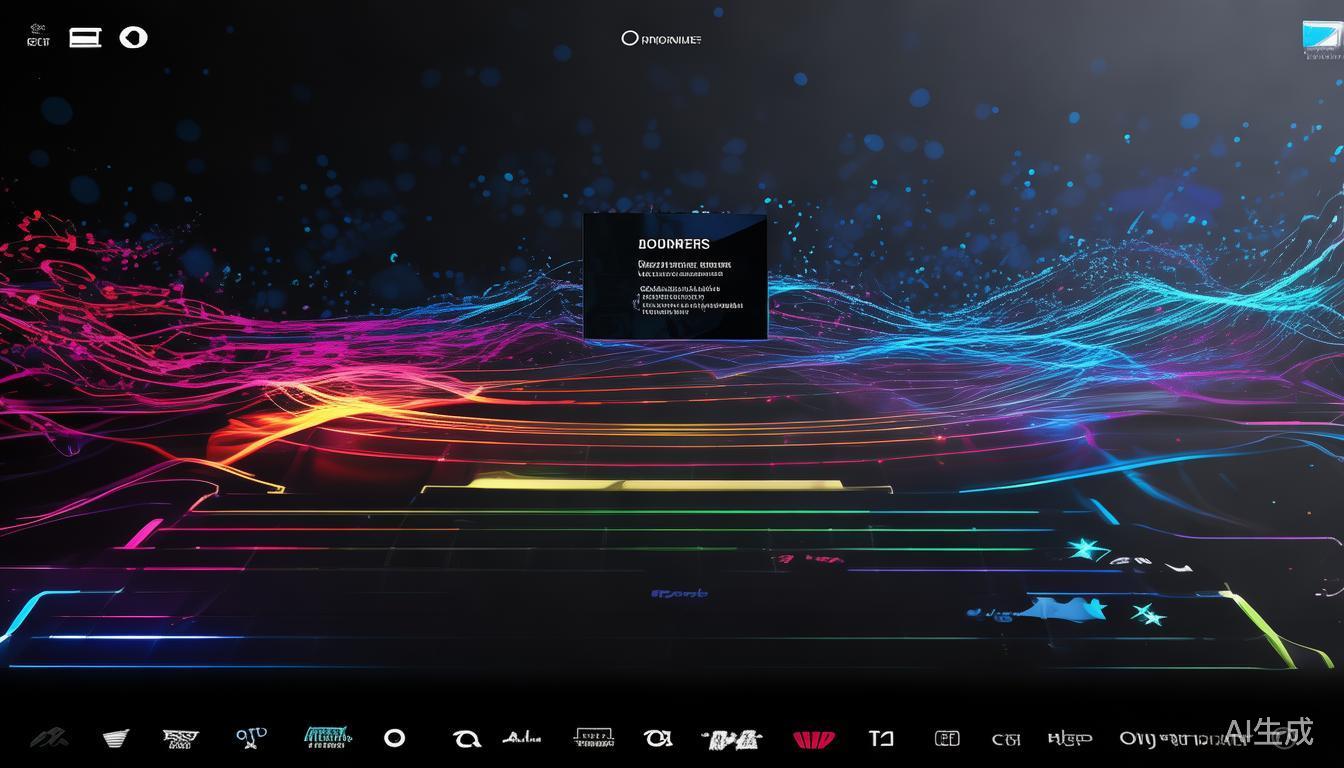
Task: Click the top-center circle title label
Action: click(661, 39)
